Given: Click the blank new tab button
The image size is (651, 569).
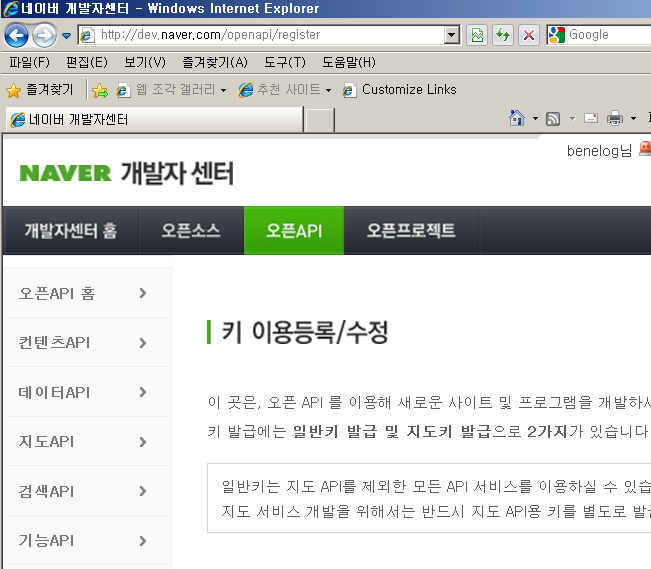Looking at the screenshot, I should tap(319, 120).
